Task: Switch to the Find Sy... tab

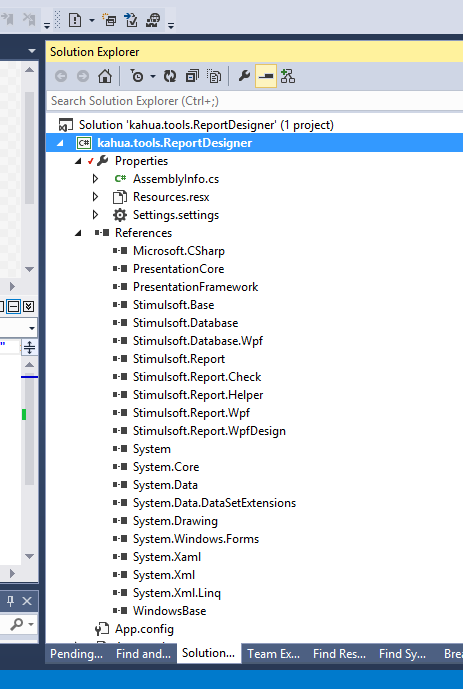Action: (402, 654)
